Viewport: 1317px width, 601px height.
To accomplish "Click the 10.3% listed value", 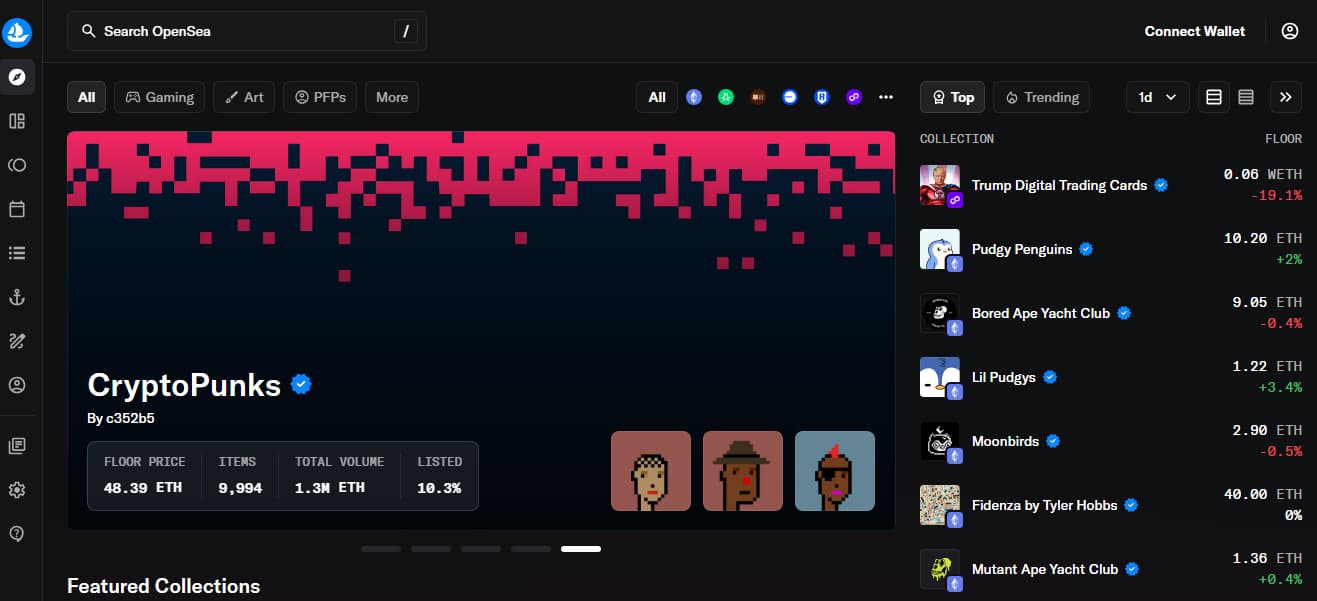I will pos(439,488).
